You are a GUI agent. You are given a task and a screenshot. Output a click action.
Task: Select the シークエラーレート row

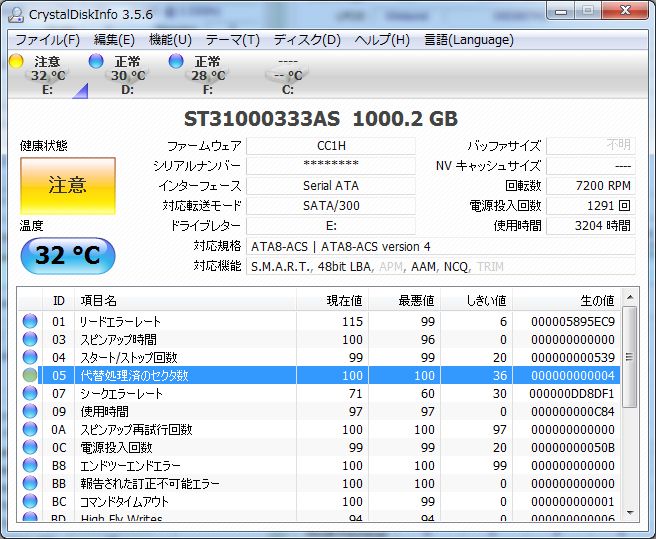[x=319, y=393]
